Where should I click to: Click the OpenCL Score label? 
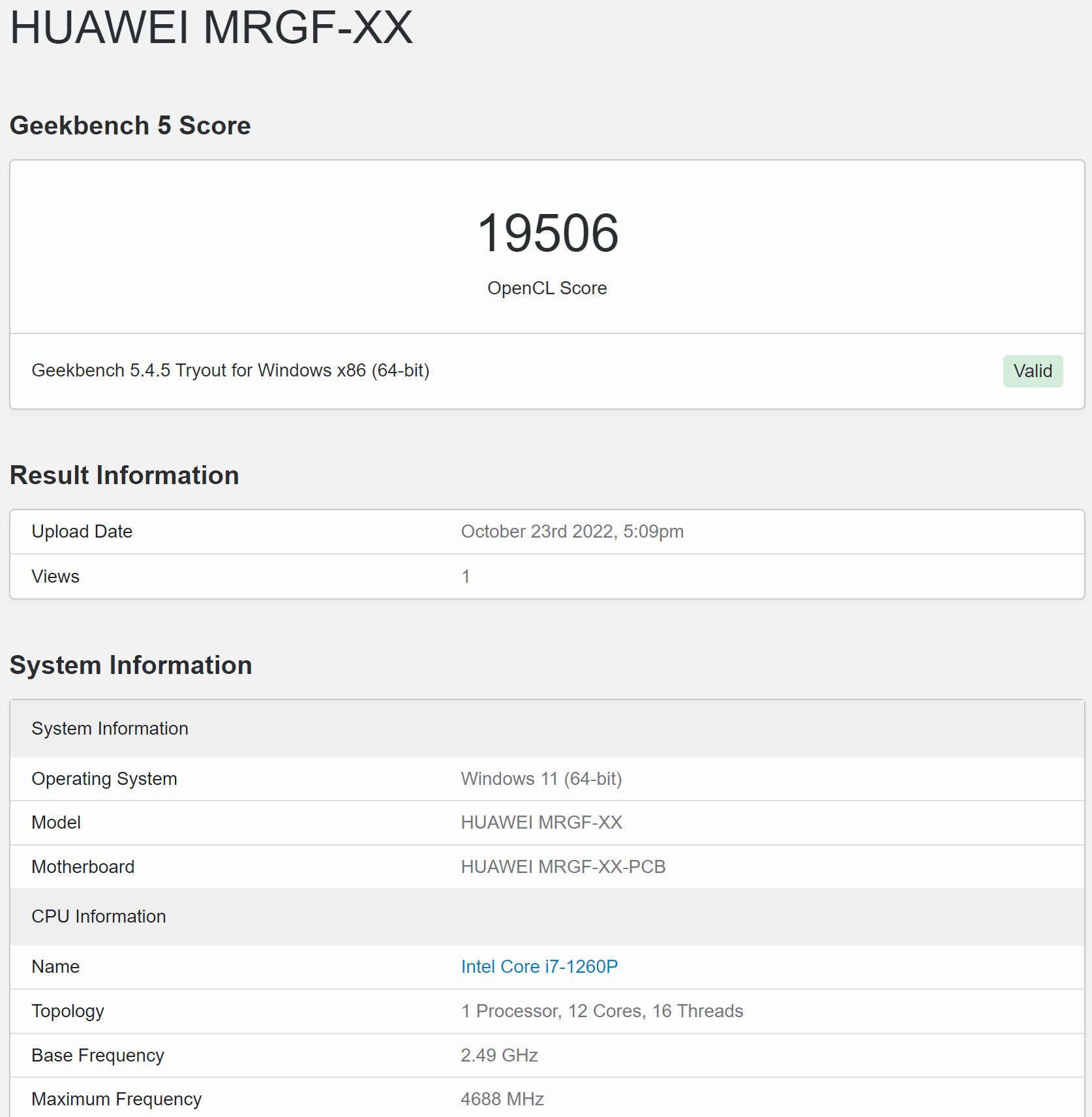pyautogui.click(x=547, y=288)
